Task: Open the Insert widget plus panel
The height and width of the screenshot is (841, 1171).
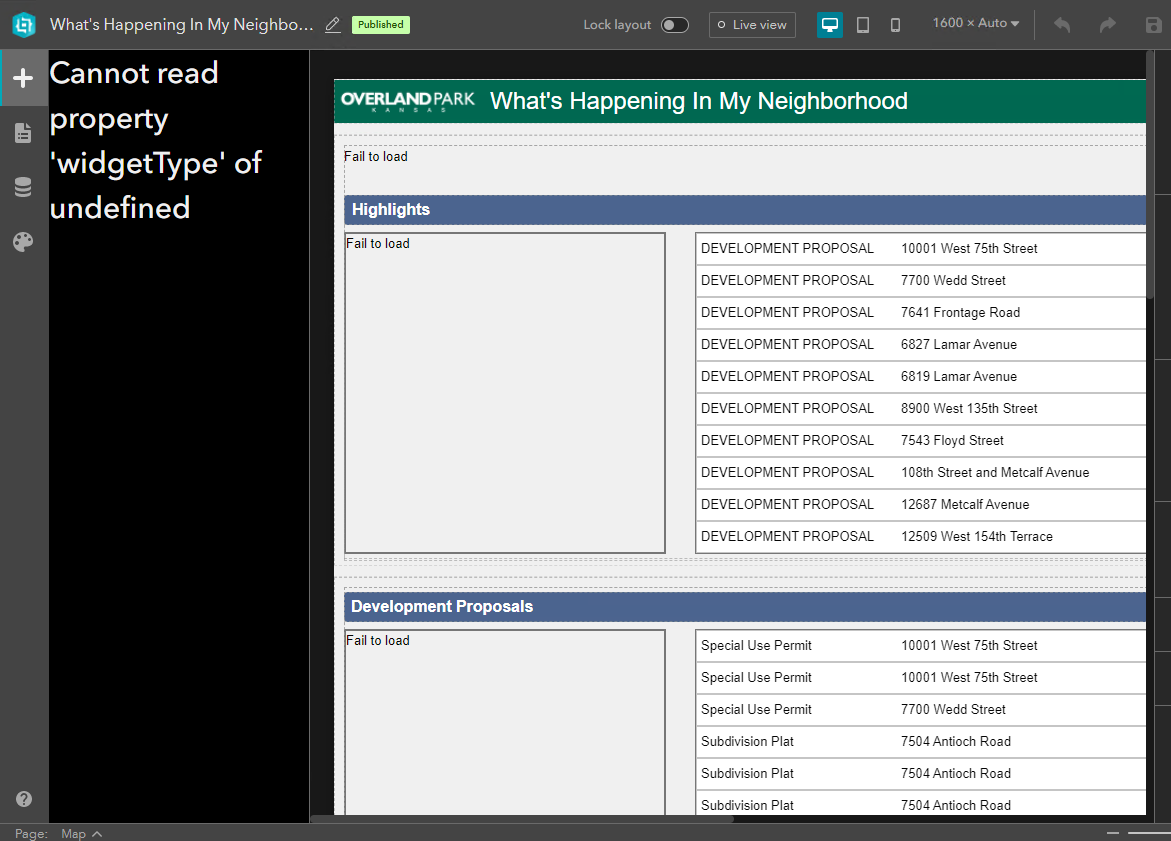Action: click(x=23, y=78)
